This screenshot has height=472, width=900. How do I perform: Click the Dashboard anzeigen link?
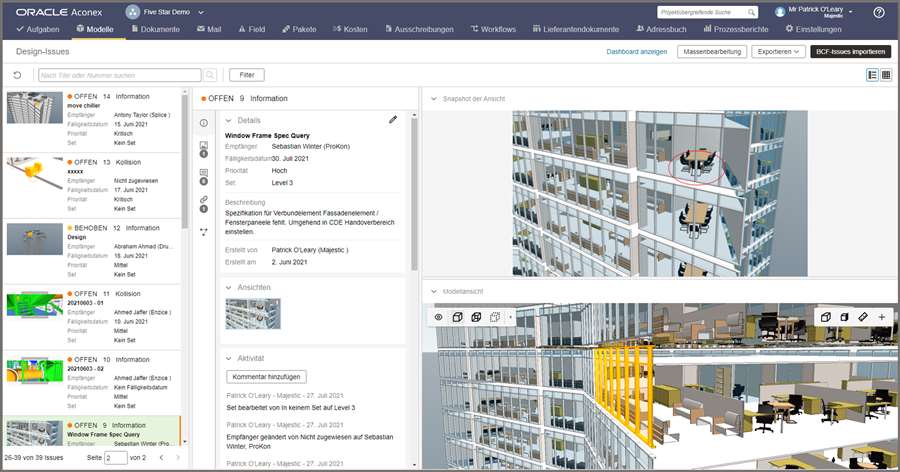click(x=637, y=51)
